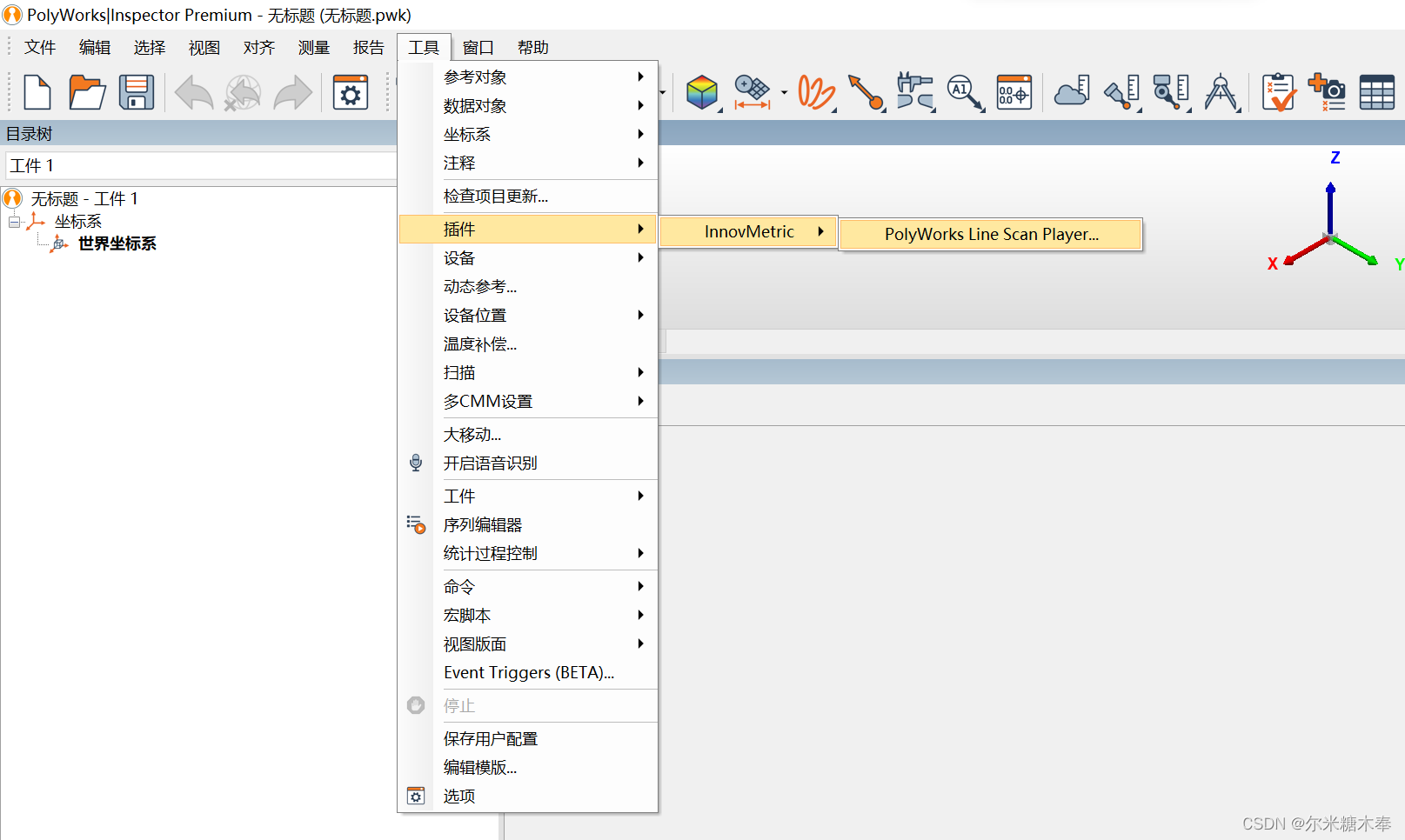
Task: Expand the 统计过程控制 submenu
Action: pyautogui.click(x=528, y=553)
